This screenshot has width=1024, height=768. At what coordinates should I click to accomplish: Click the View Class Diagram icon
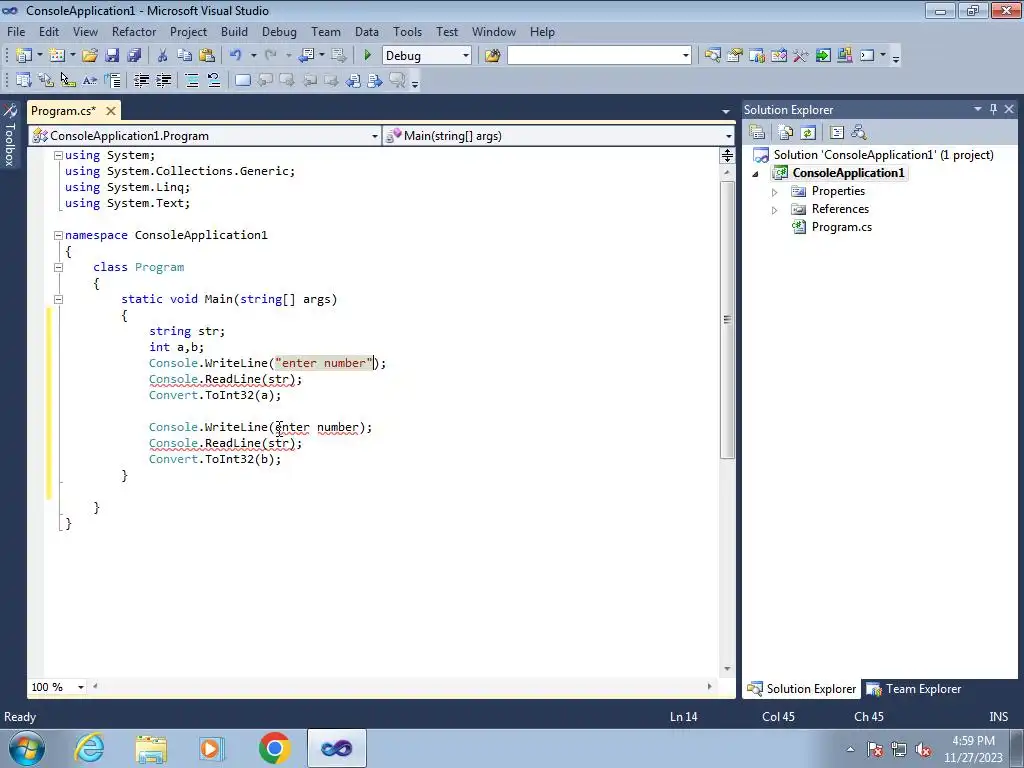tap(859, 133)
